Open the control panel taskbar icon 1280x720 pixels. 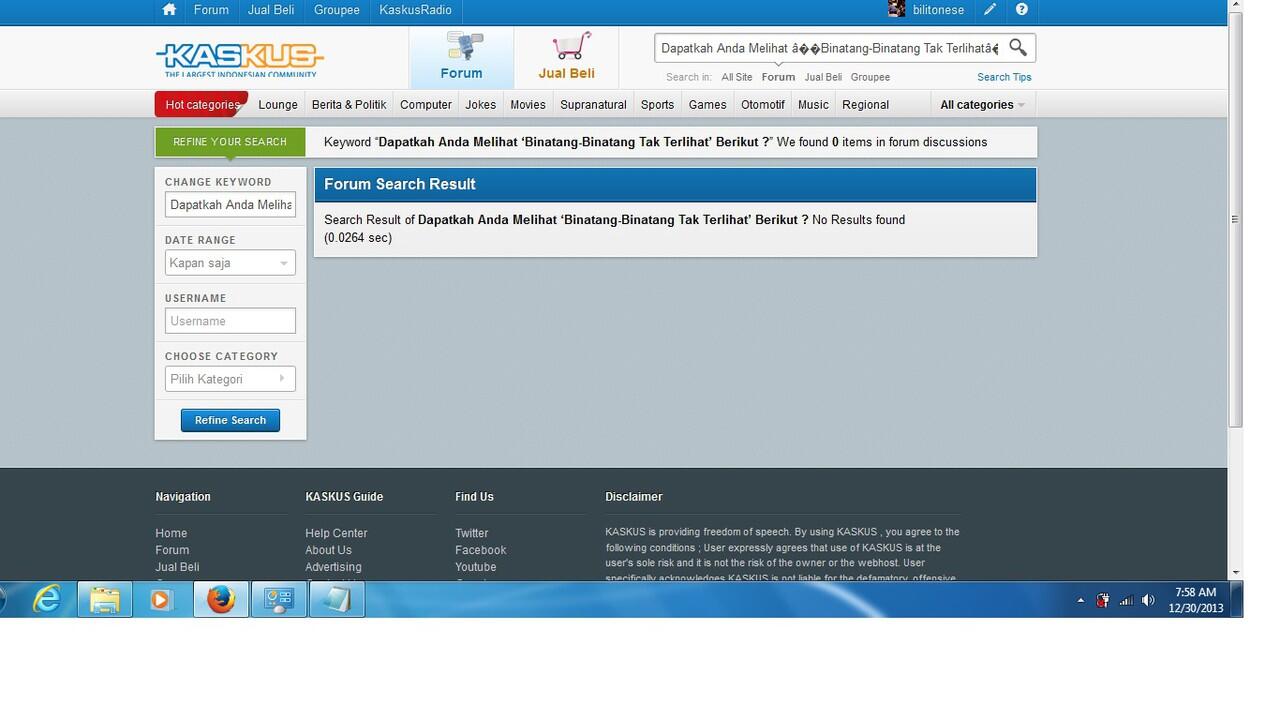click(x=278, y=599)
